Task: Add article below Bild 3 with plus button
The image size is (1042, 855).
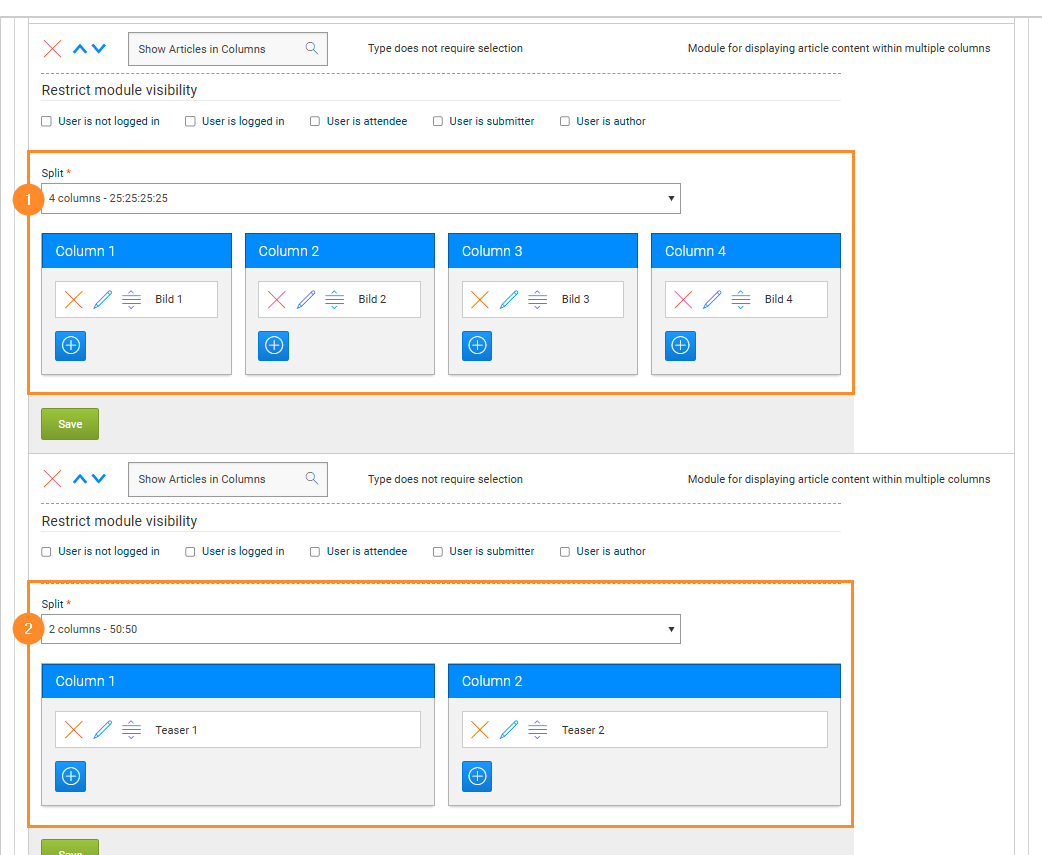Action: (x=477, y=345)
